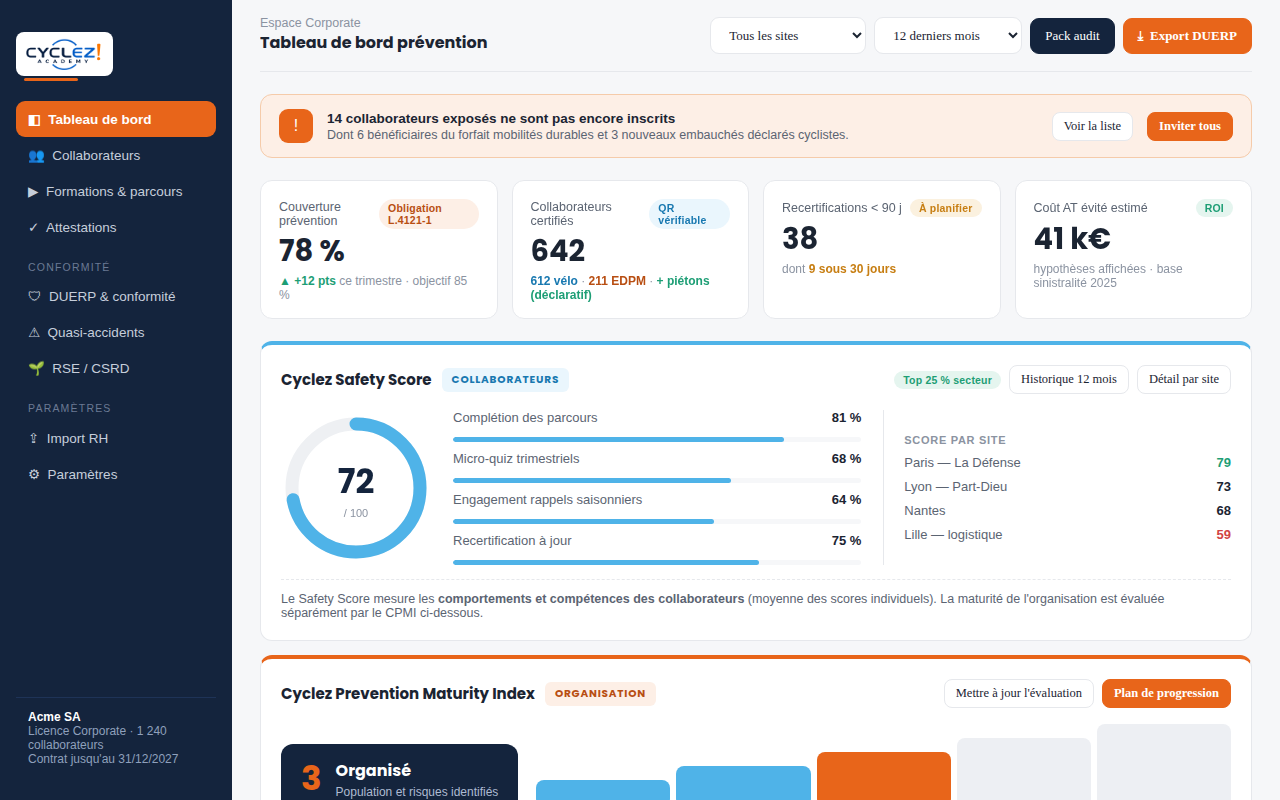1280x800 pixels.
Task: Open Historique 12 mois
Action: (1069, 380)
